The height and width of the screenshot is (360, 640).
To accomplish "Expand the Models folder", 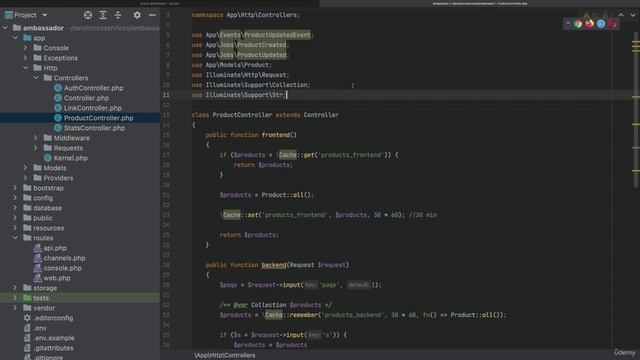I will click(26, 168).
